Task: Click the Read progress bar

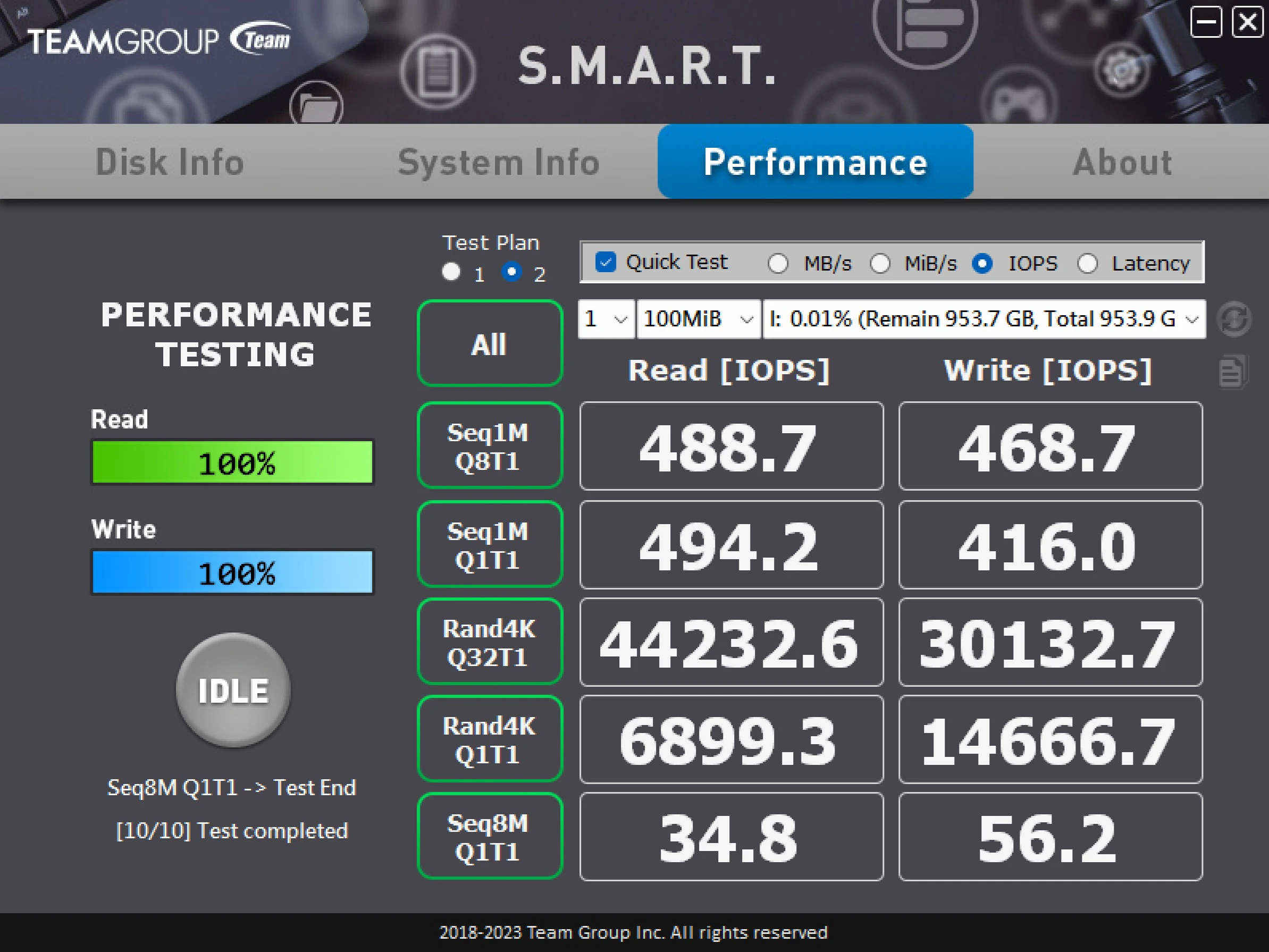Action: 232,461
